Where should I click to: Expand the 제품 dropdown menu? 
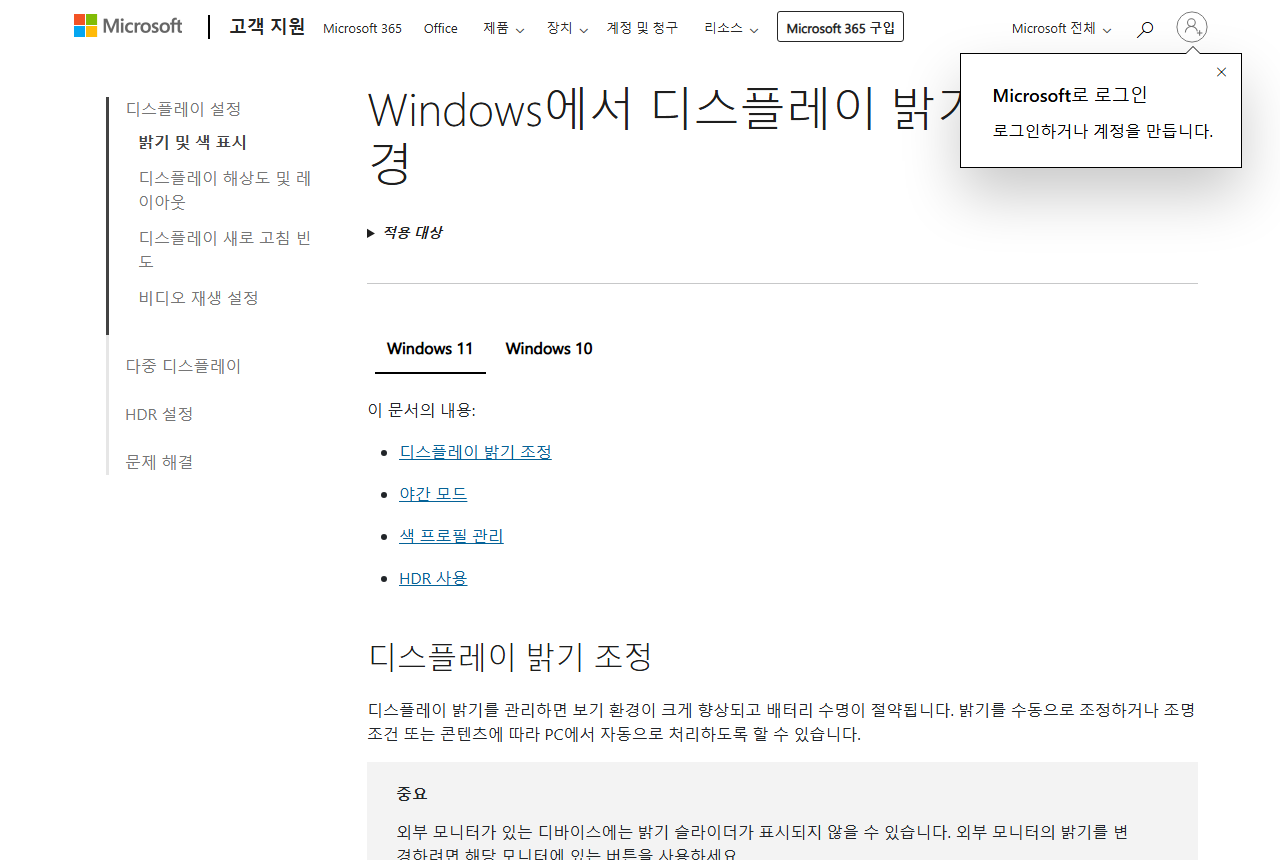point(503,28)
